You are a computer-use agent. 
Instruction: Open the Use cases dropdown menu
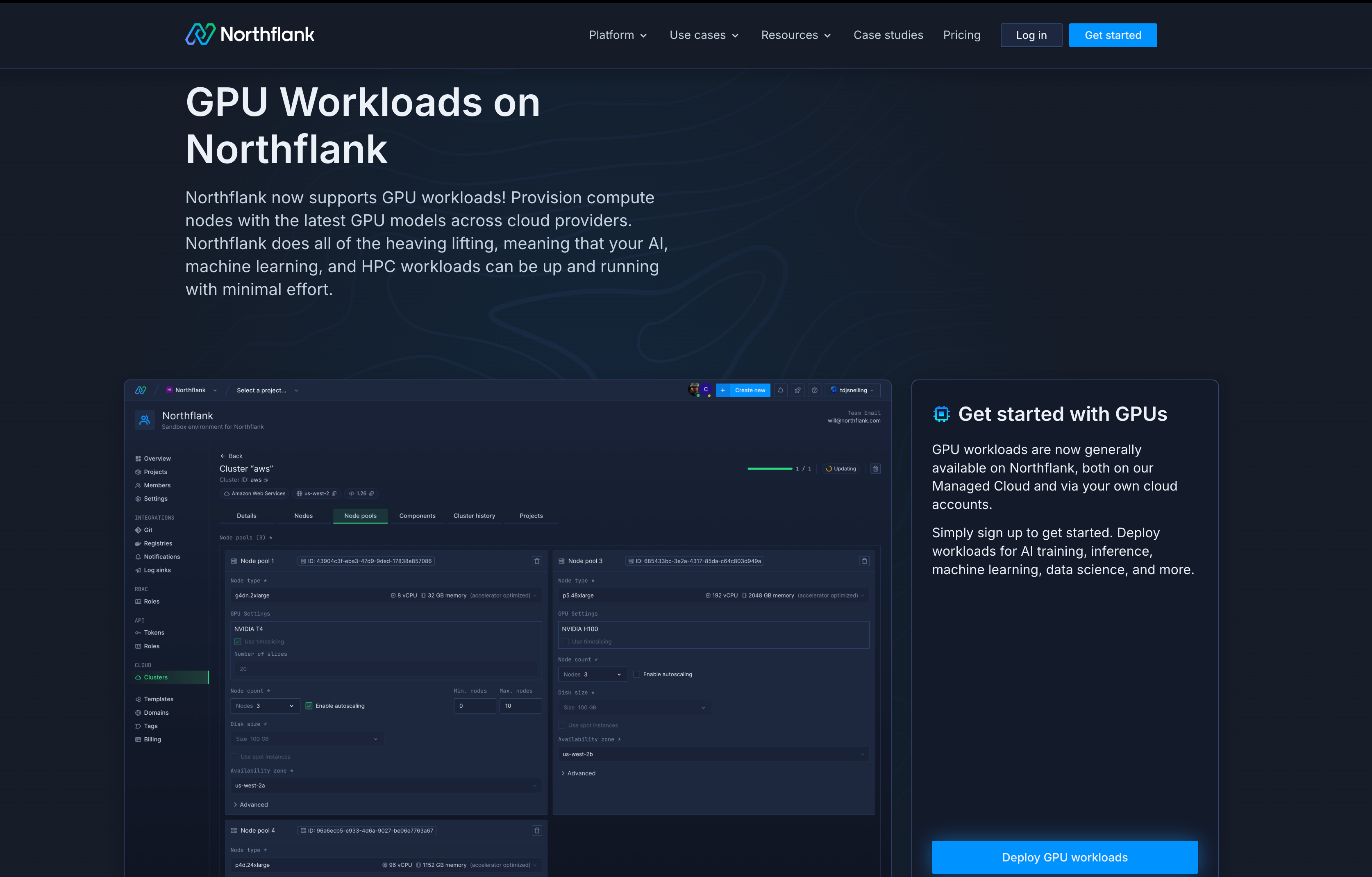(x=704, y=35)
